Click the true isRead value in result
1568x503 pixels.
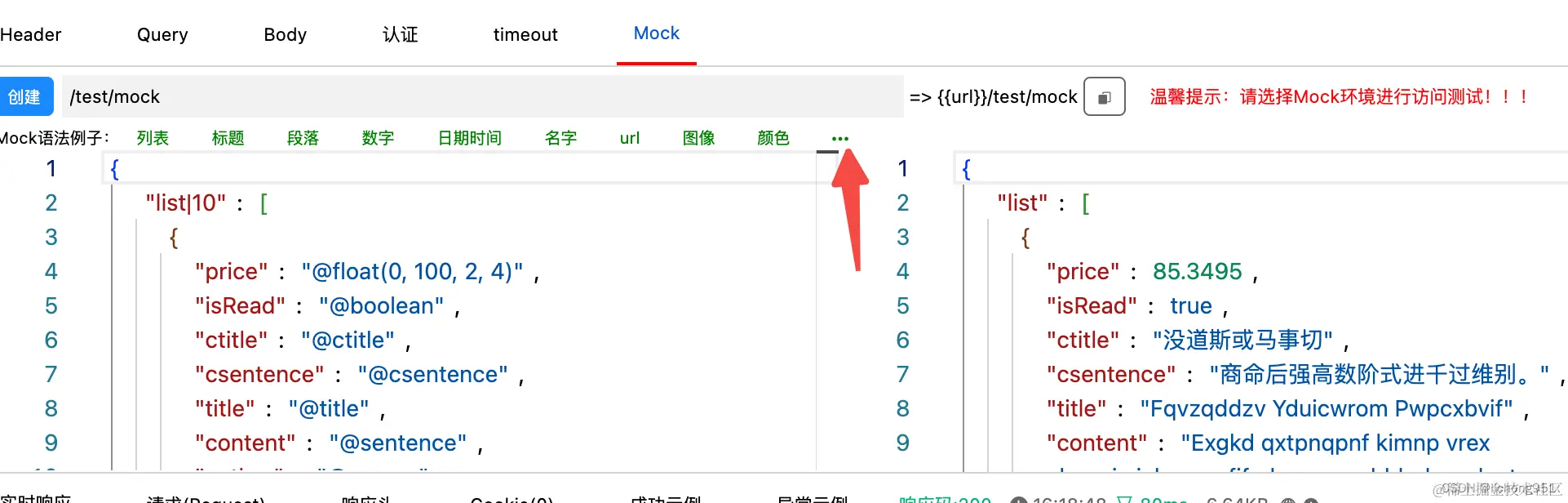click(1191, 305)
